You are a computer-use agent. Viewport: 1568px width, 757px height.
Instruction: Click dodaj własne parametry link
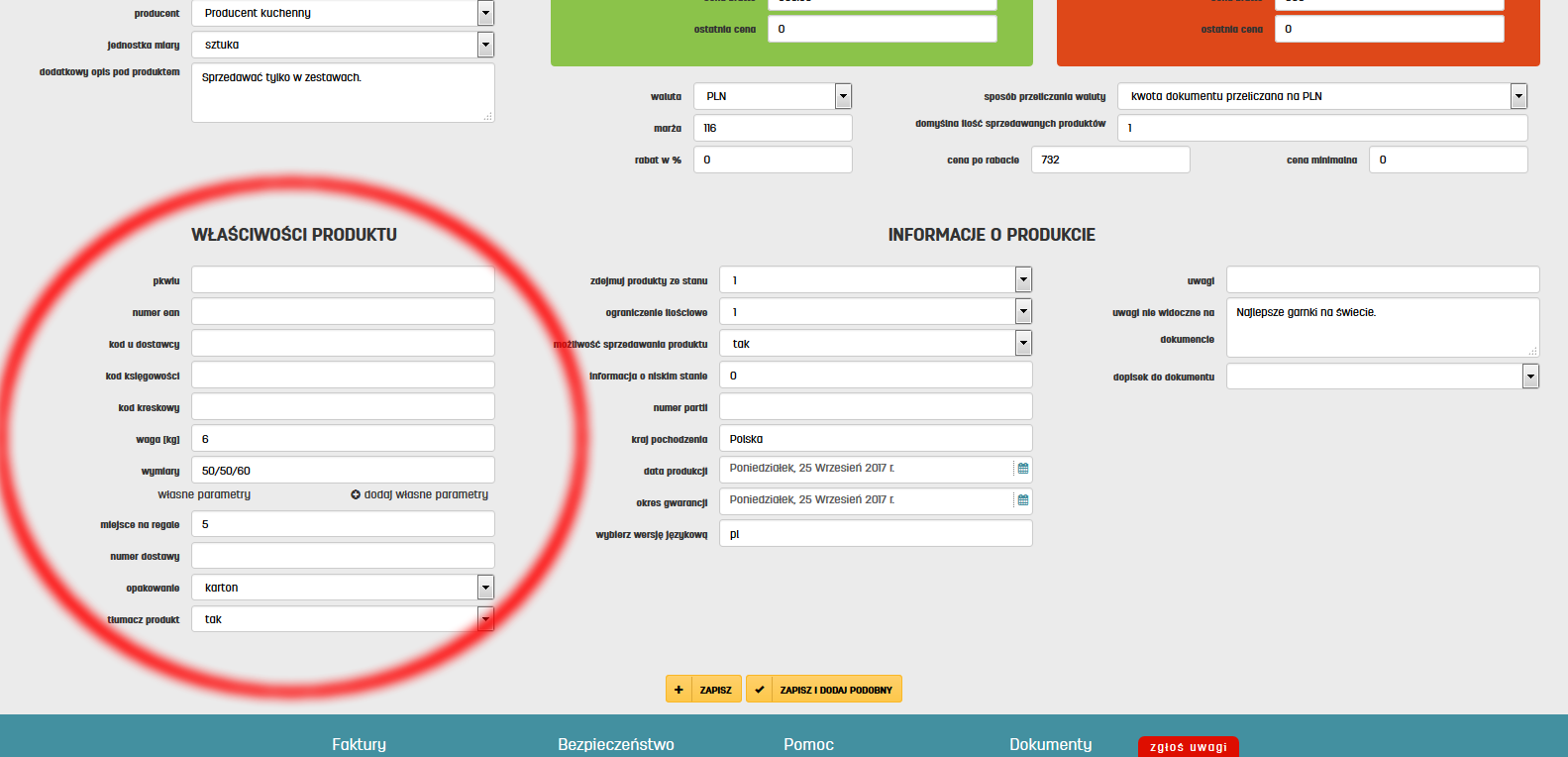(426, 494)
